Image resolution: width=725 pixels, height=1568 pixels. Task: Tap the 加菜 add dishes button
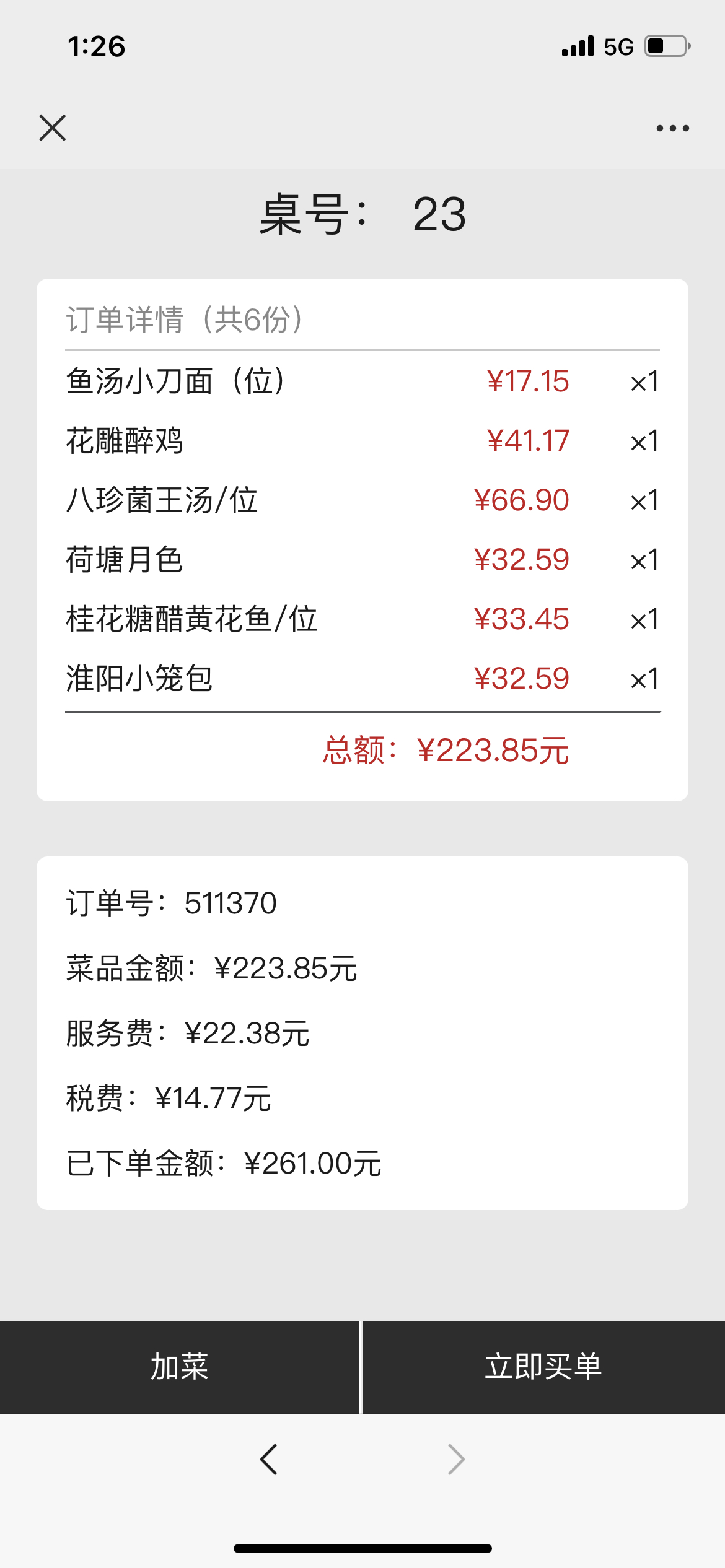180,1367
